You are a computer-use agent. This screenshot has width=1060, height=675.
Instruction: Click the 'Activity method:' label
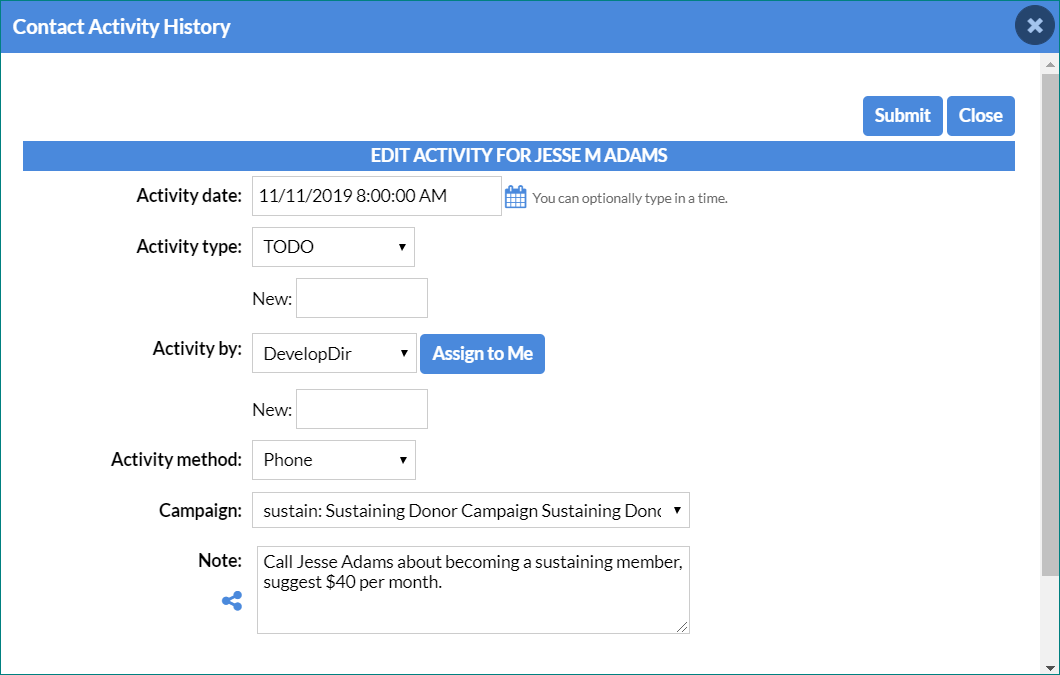click(176, 459)
